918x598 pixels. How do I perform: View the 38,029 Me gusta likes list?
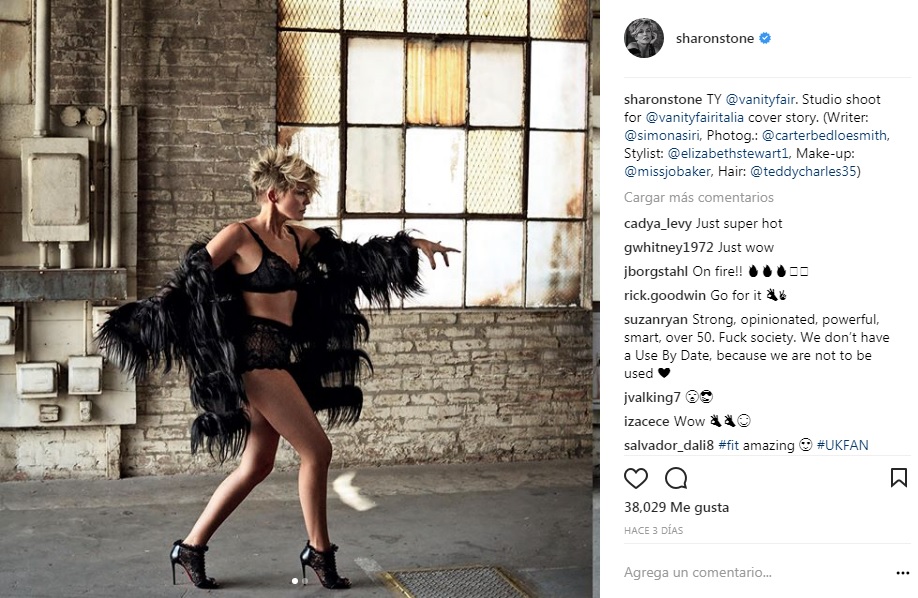coord(676,507)
